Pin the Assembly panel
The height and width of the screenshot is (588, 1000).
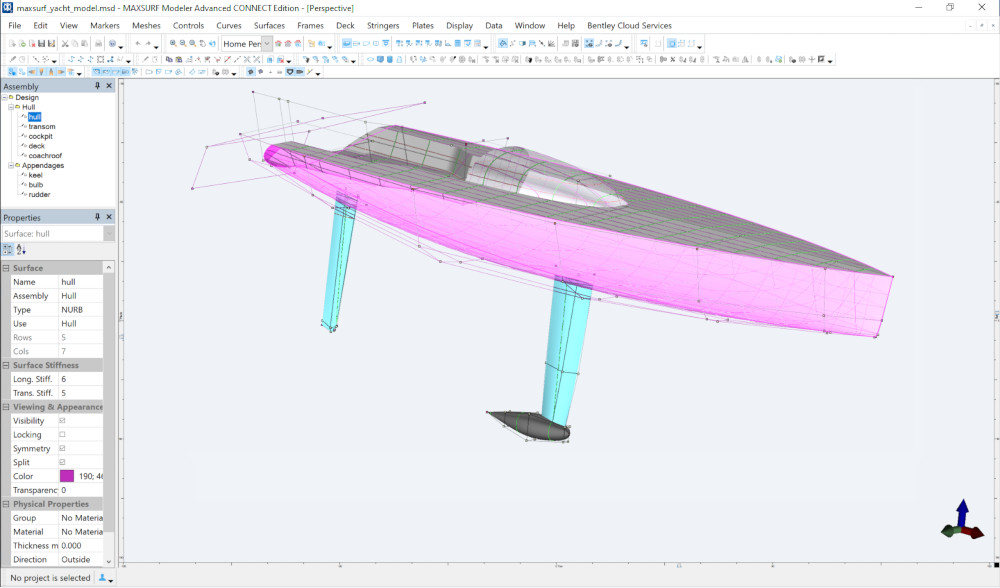97,87
